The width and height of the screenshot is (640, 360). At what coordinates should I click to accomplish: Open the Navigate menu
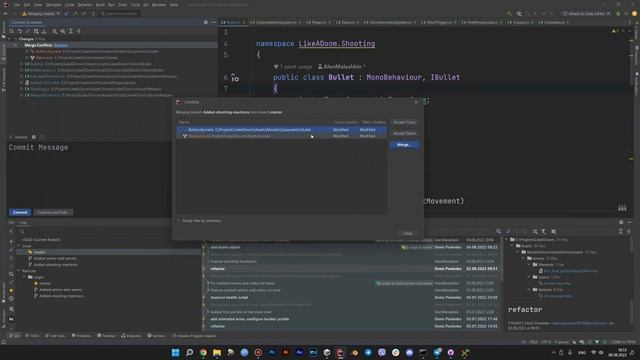(53, 5)
